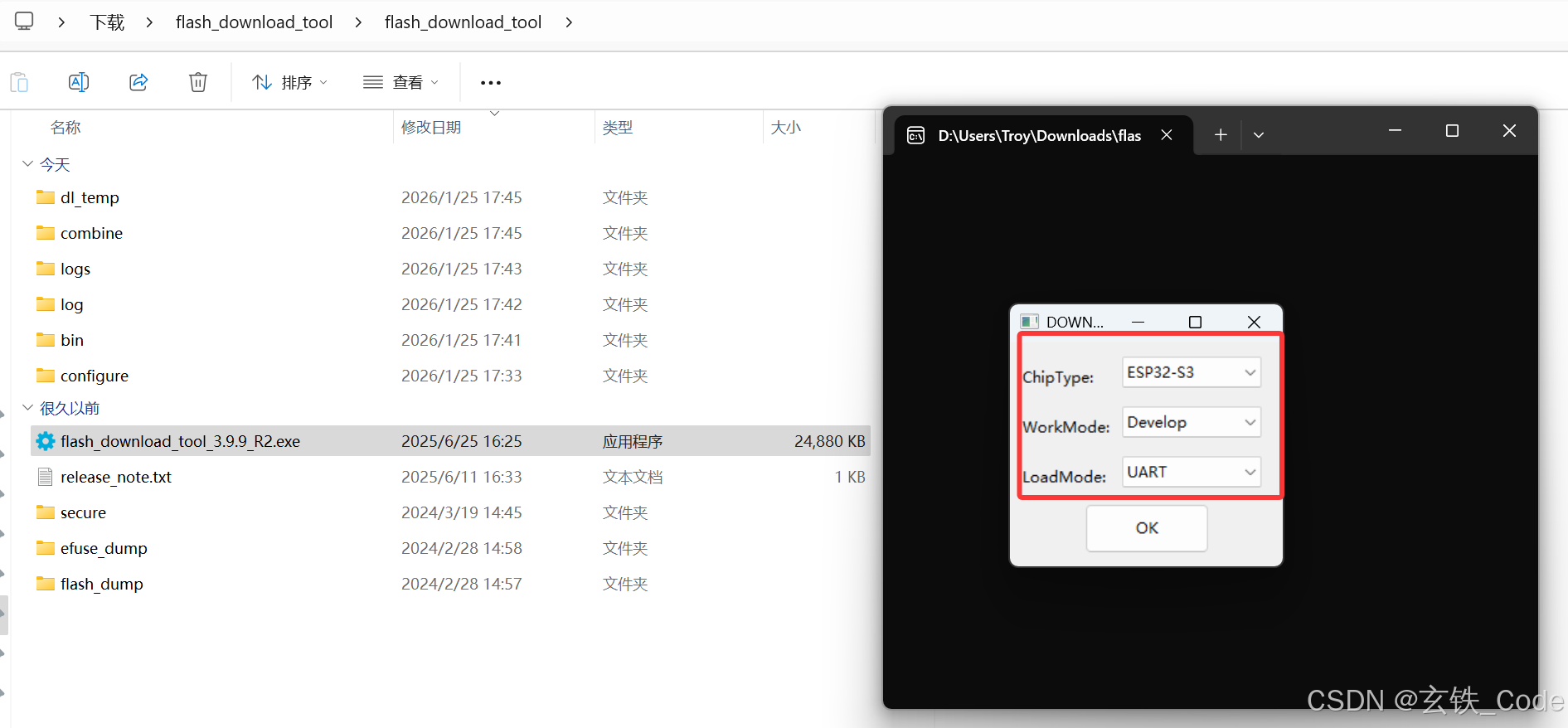Select the bin folder icon

pos(46,340)
